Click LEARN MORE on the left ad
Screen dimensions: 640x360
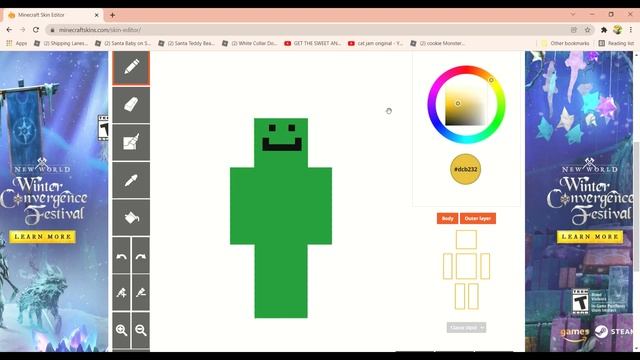tap(43, 237)
